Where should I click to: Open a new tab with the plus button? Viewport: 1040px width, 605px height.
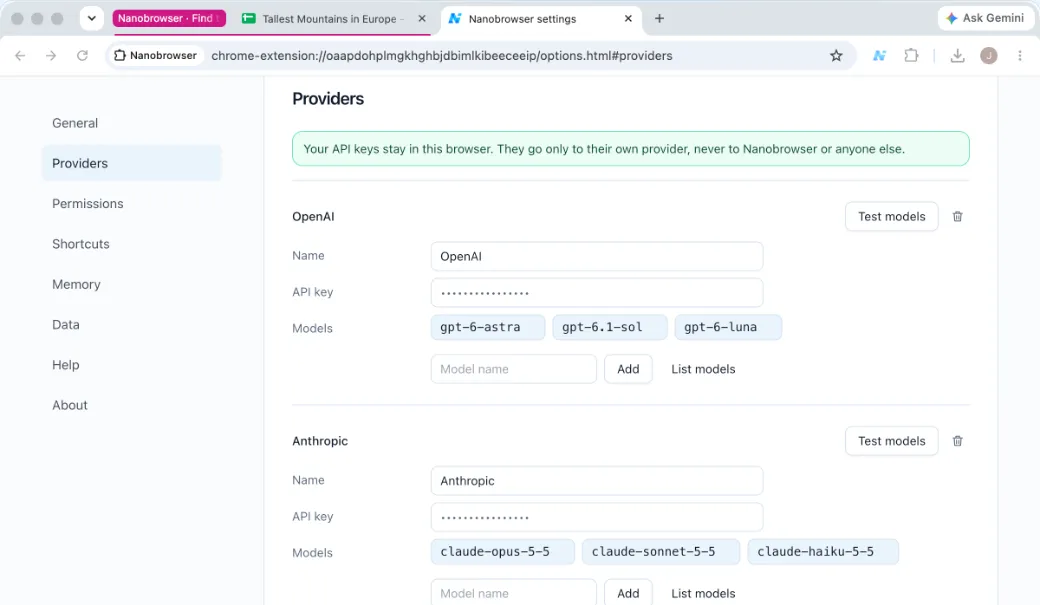(x=659, y=19)
